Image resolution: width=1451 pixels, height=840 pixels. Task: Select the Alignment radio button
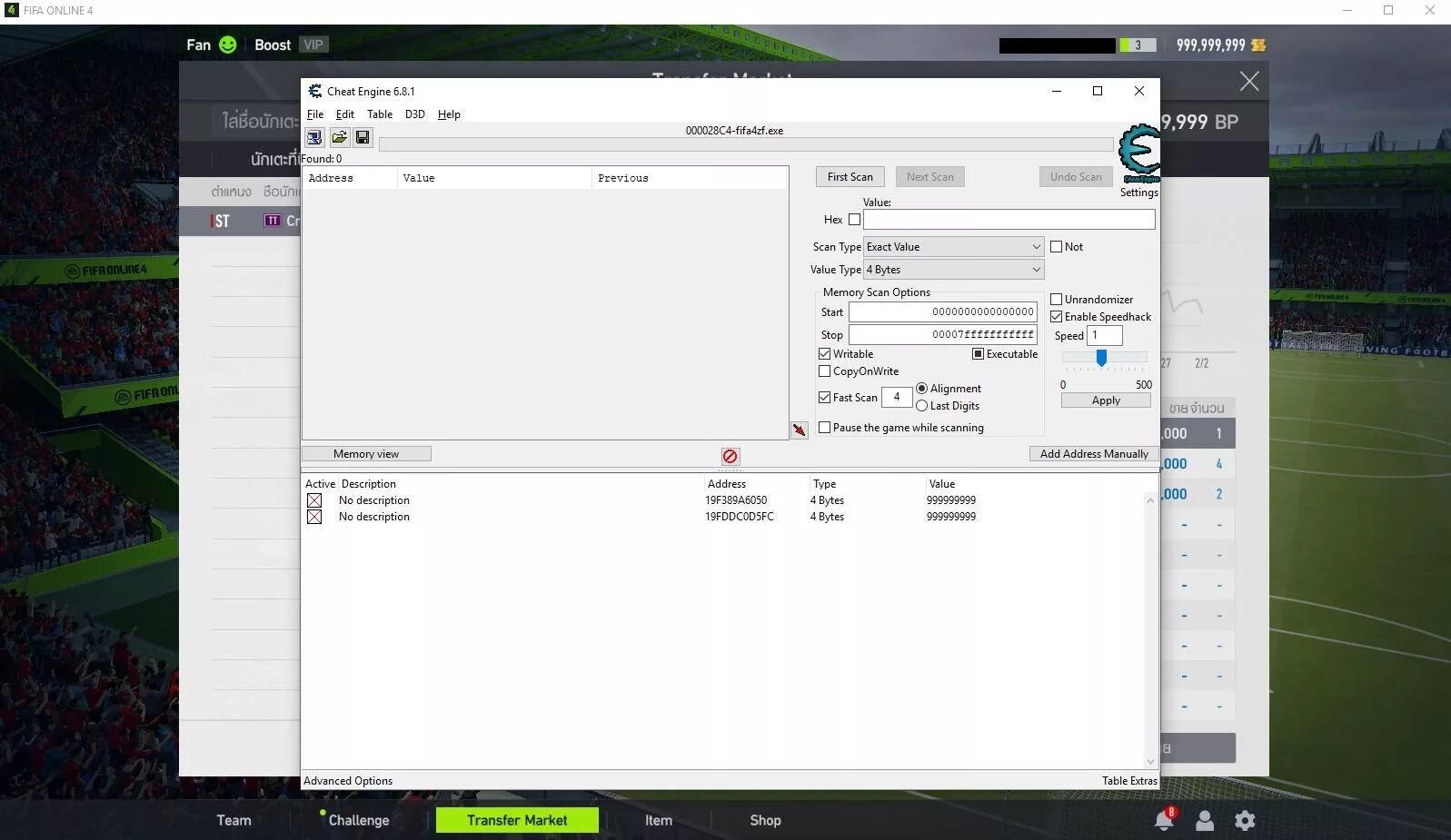tap(921, 389)
